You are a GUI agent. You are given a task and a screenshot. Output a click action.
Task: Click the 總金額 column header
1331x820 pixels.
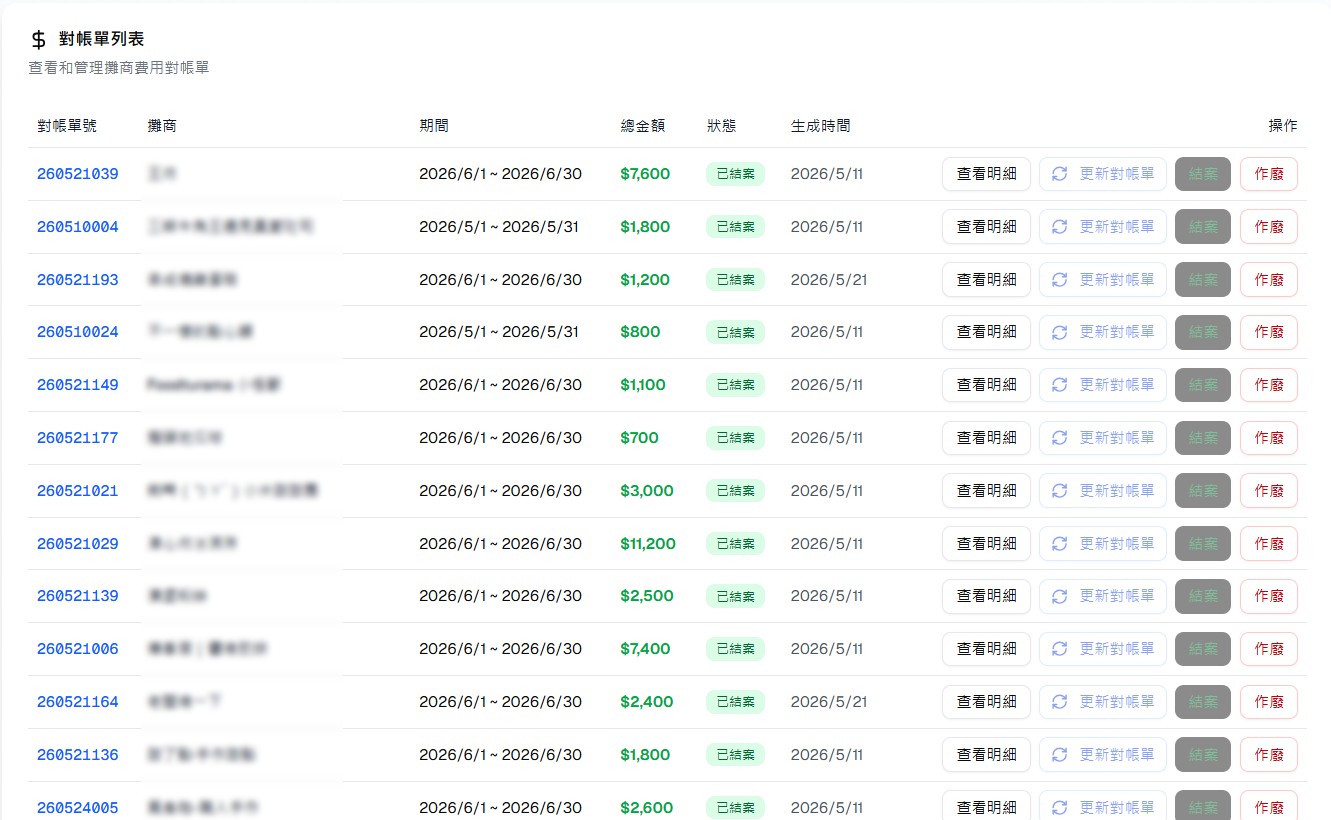coord(642,126)
